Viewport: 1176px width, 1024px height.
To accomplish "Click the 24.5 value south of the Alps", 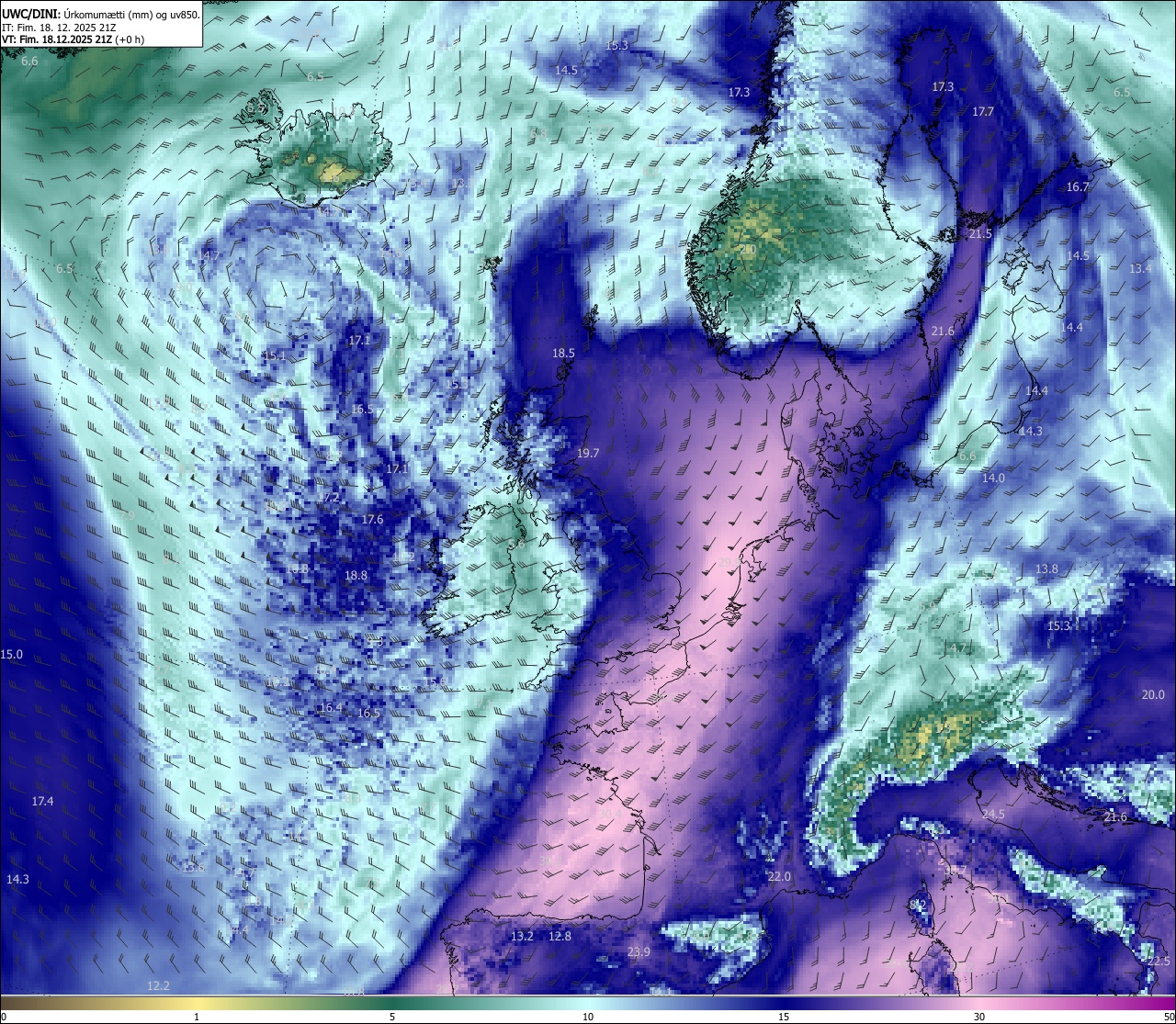I will [993, 815].
